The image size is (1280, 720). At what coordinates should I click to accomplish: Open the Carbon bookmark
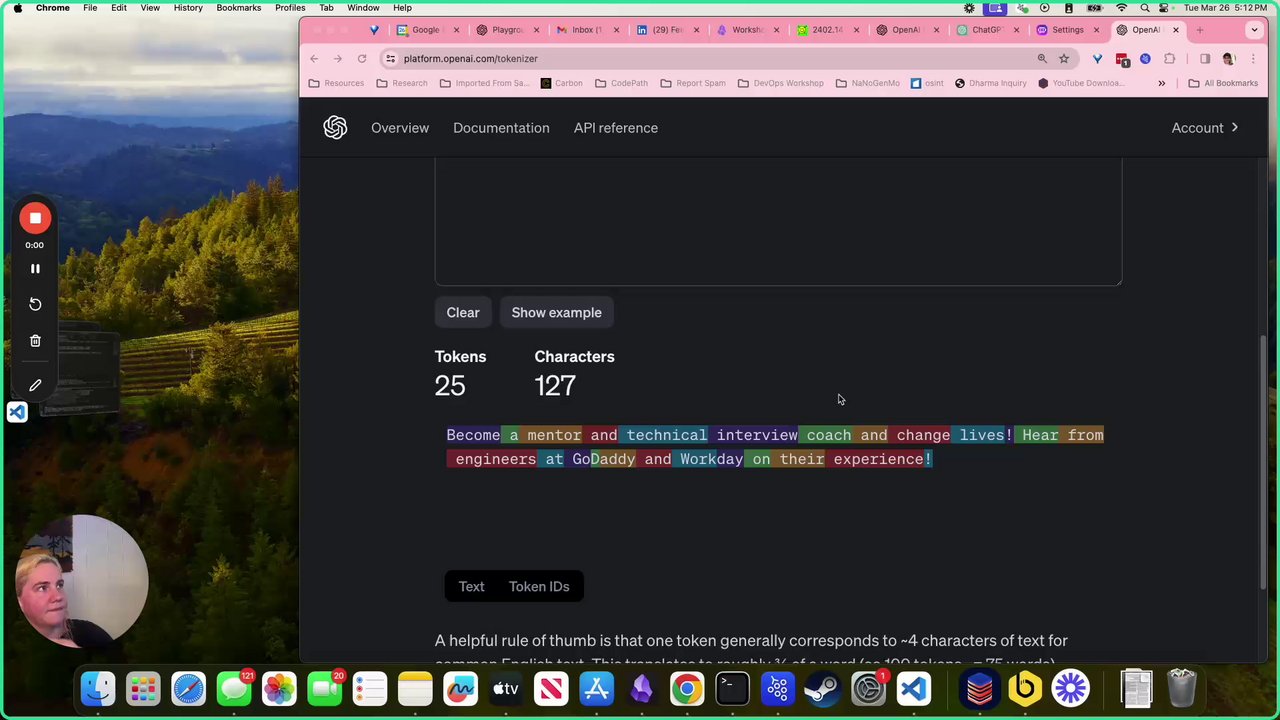(x=561, y=83)
